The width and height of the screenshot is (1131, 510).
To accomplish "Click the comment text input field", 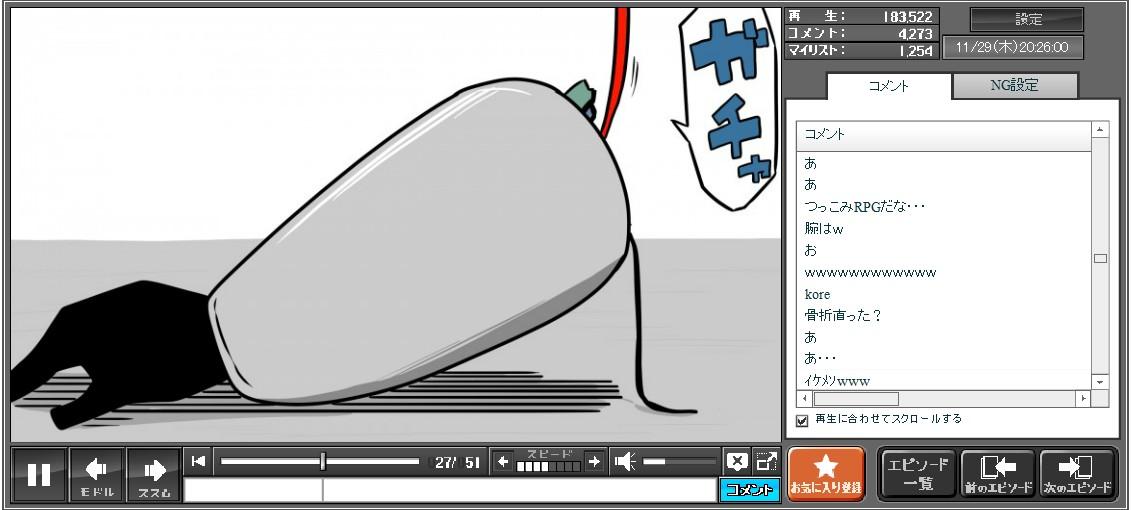I will pos(450,490).
